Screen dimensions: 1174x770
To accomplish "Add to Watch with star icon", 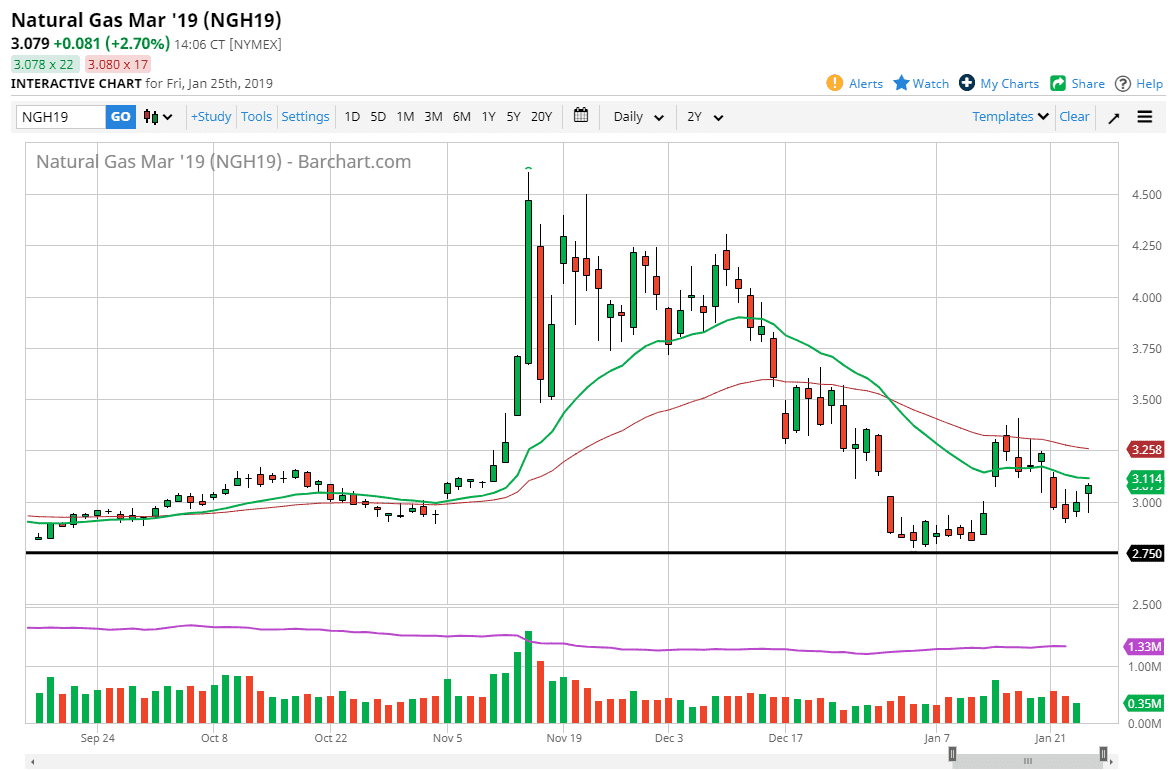I will pyautogui.click(x=901, y=84).
